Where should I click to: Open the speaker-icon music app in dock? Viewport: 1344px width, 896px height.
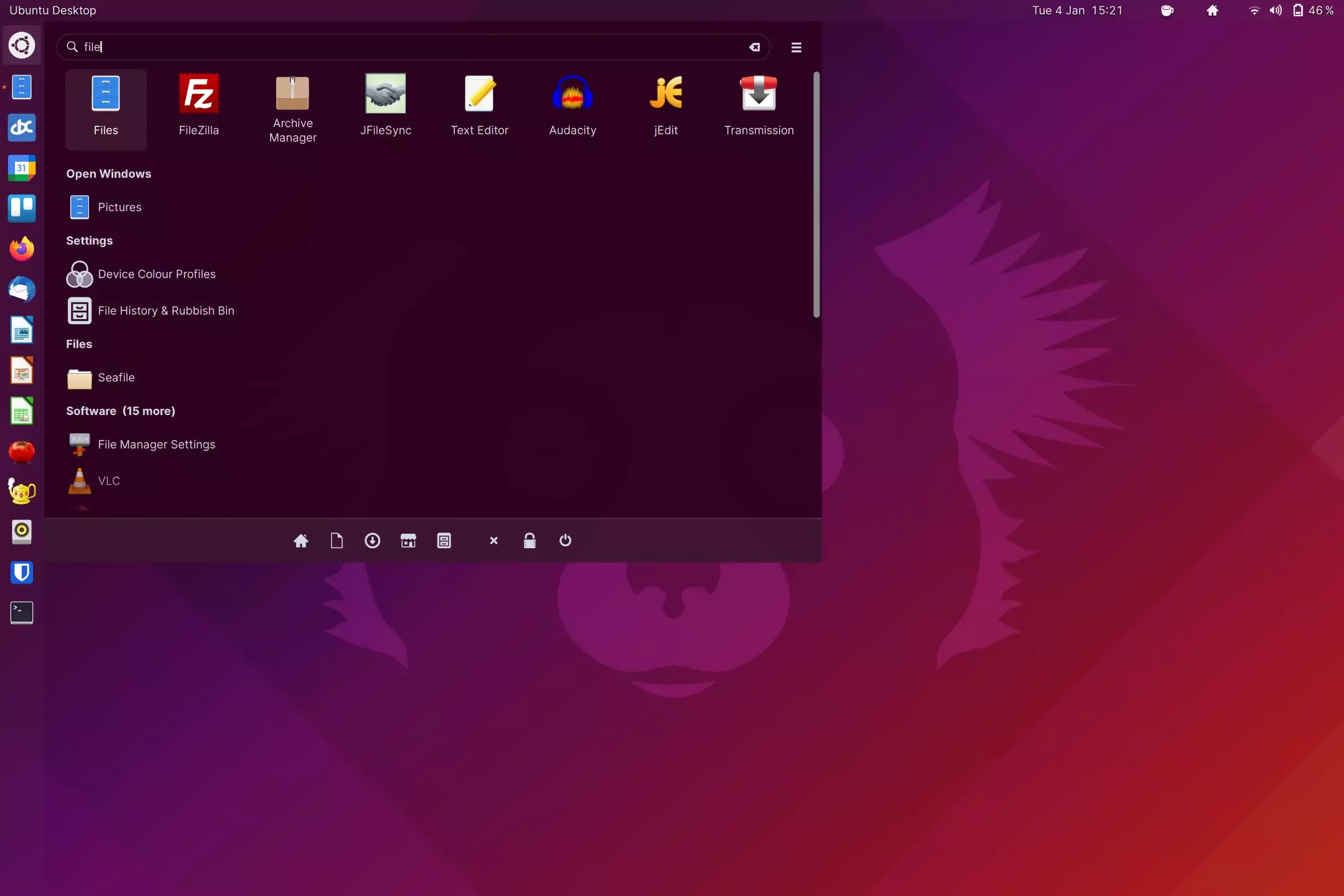pyautogui.click(x=22, y=532)
